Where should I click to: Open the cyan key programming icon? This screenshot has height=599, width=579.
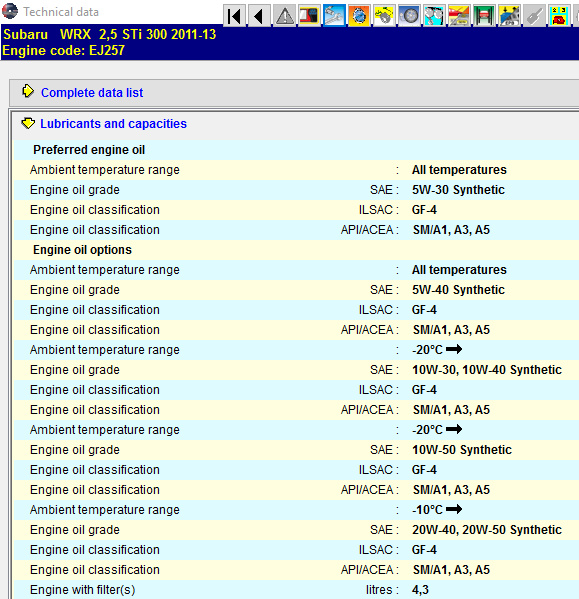tap(434, 16)
